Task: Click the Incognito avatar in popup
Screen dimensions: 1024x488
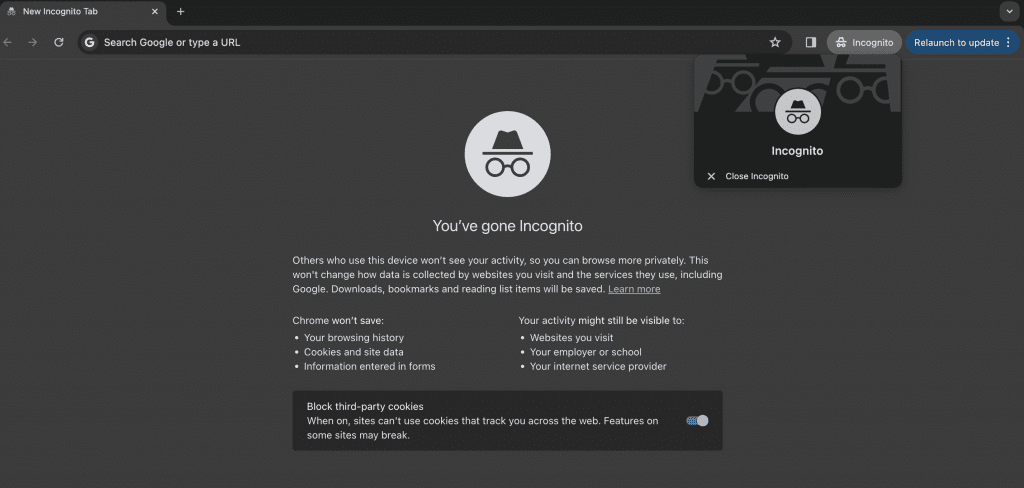Action: tap(797, 111)
